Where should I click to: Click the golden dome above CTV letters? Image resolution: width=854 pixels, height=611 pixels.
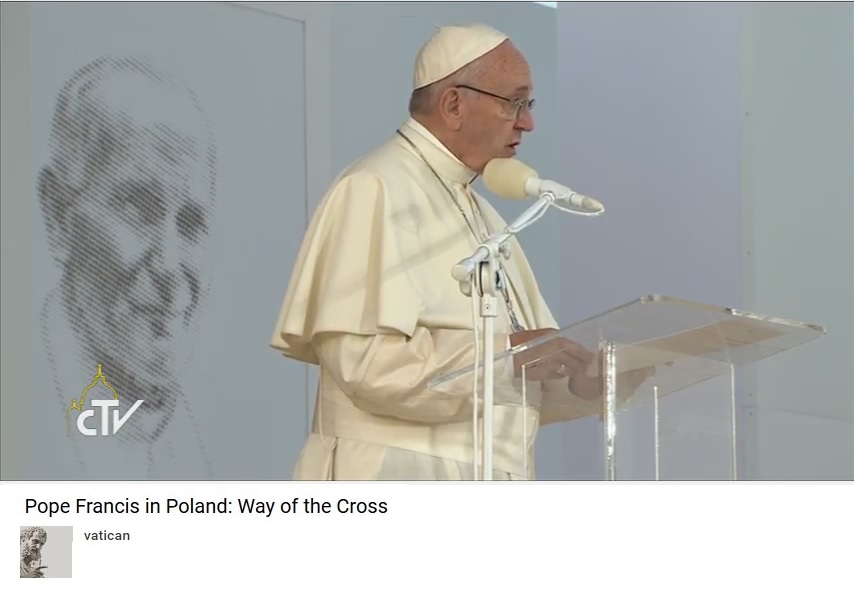[99, 386]
